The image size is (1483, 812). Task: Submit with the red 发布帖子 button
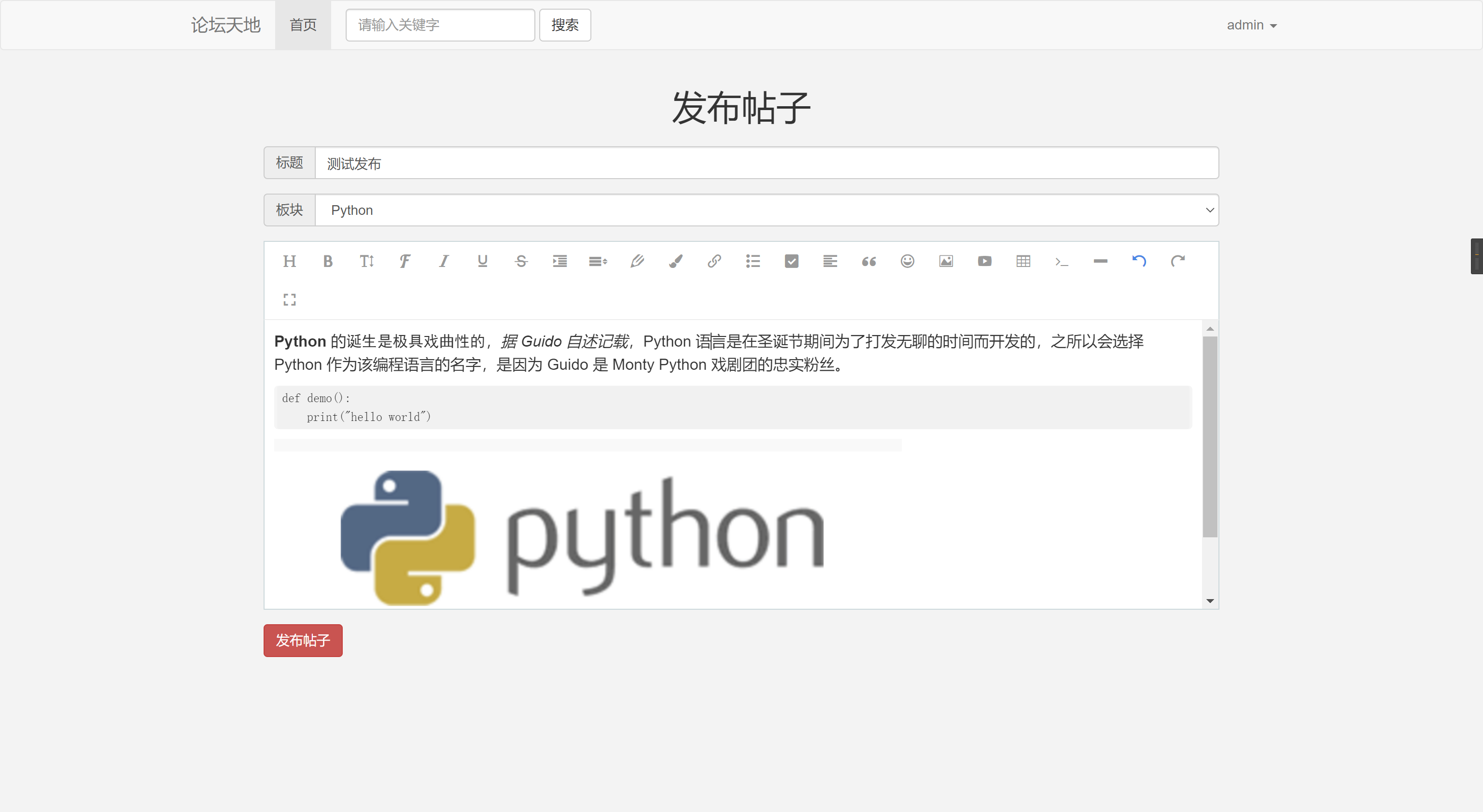(303, 641)
